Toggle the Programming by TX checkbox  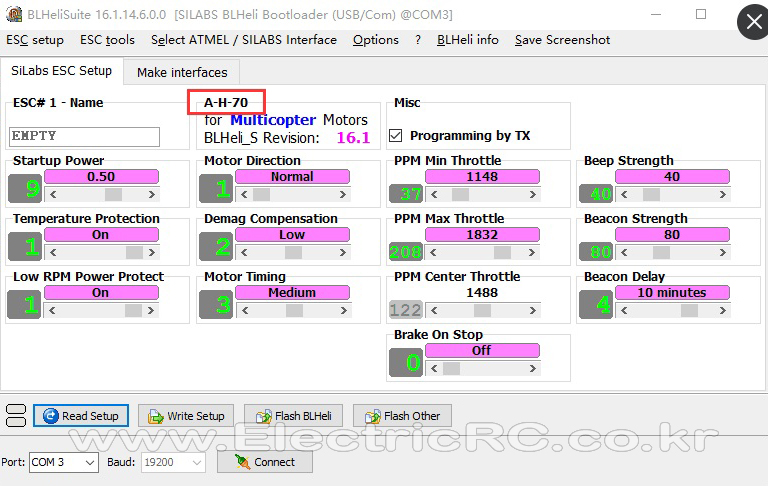click(x=395, y=135)
